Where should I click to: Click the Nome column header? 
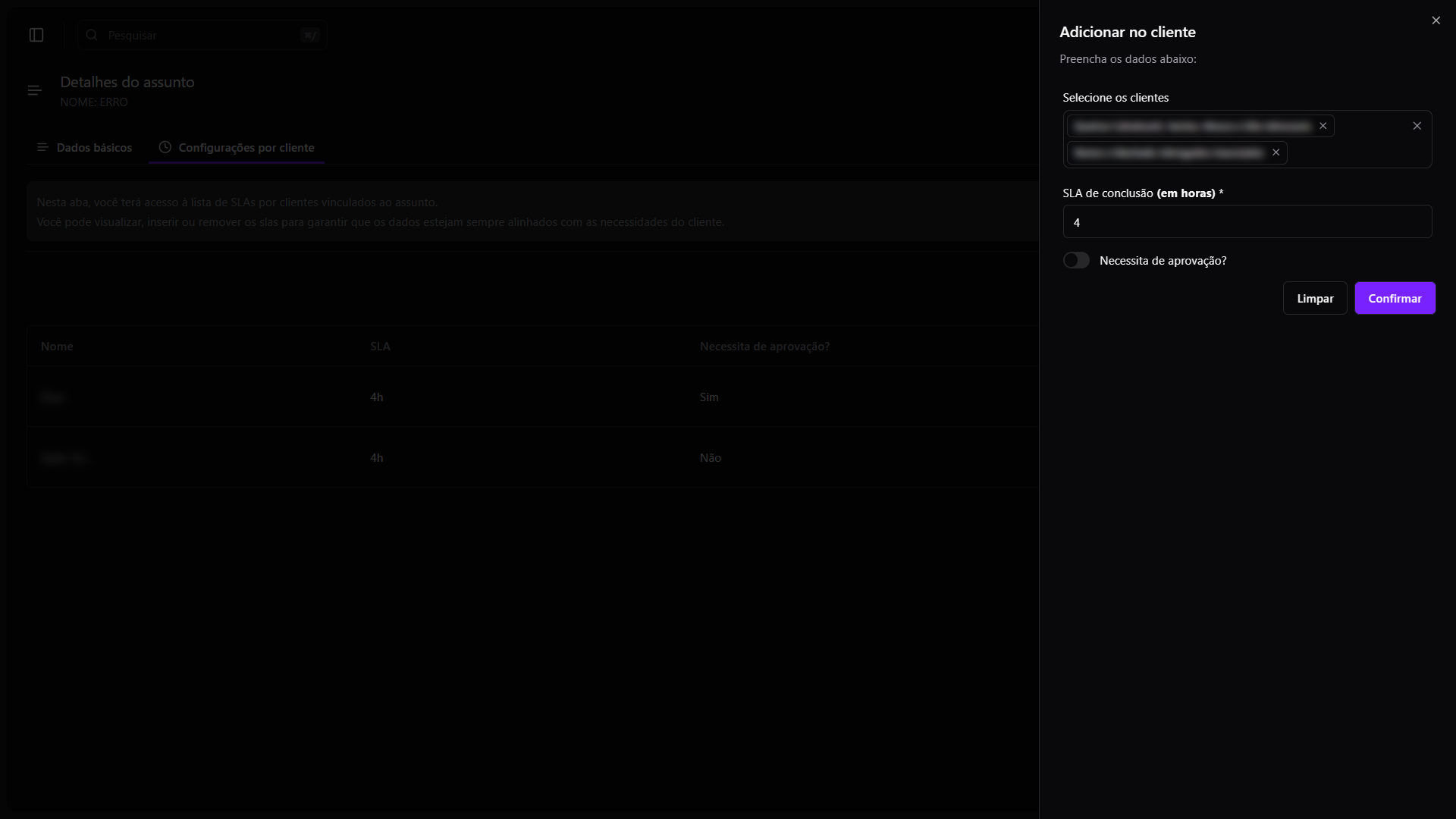tap(57, 346)
